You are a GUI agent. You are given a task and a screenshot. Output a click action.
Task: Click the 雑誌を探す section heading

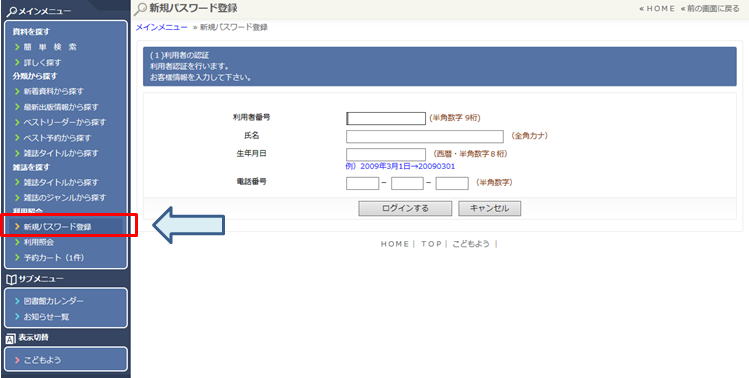[x=31, y=167]
